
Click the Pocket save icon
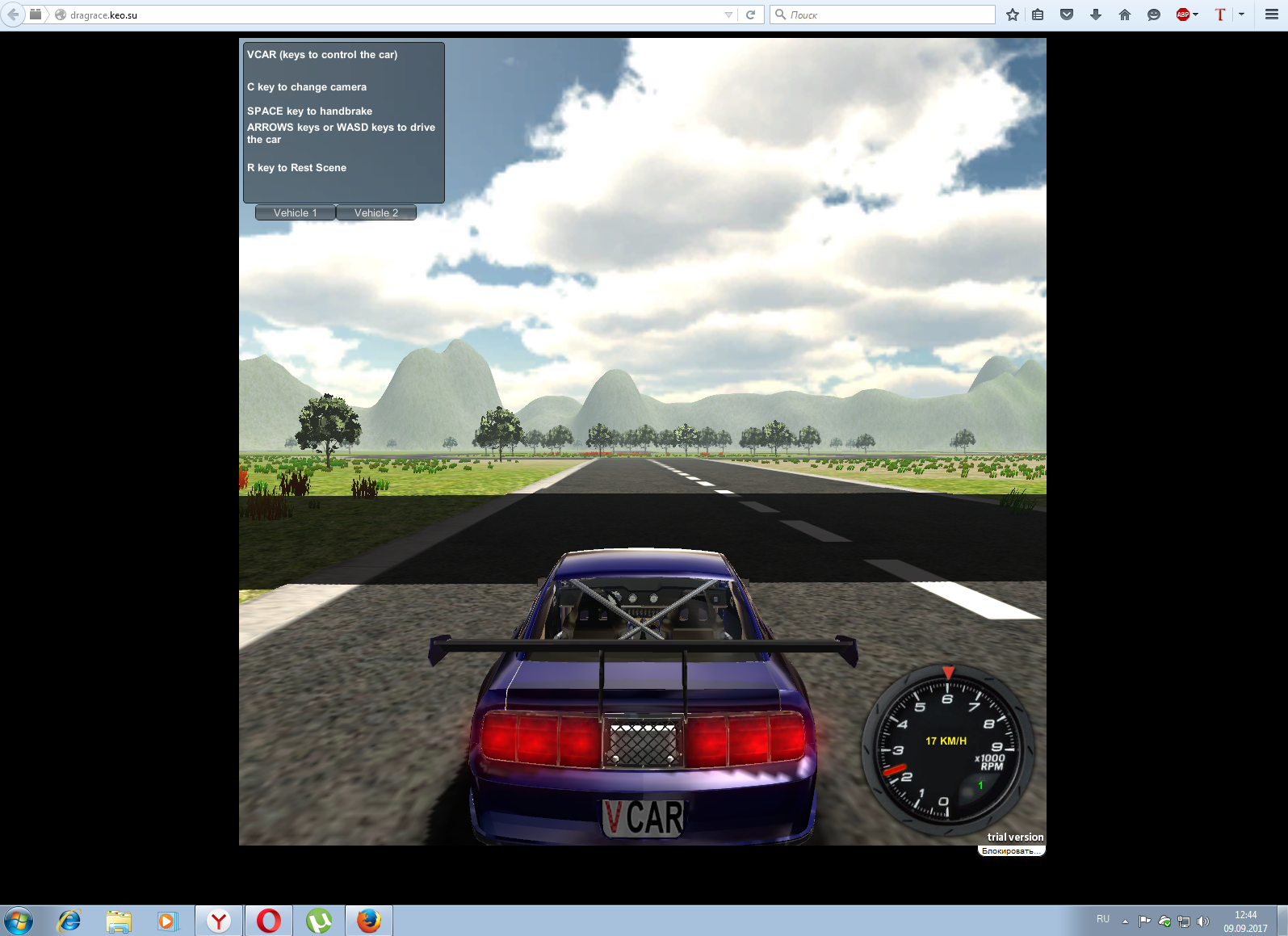1067,15
